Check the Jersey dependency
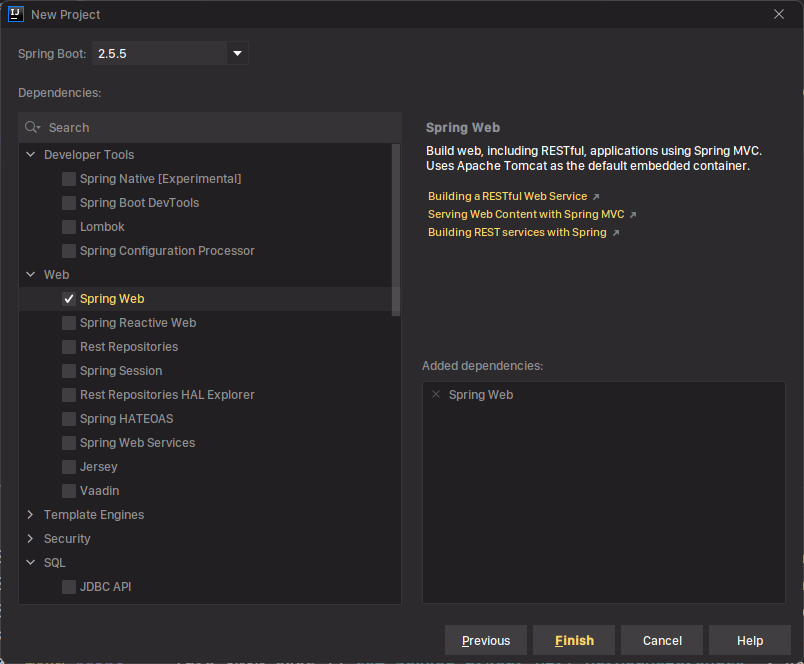Viewport: 804px width, 664px height. (x=69, y=467)
